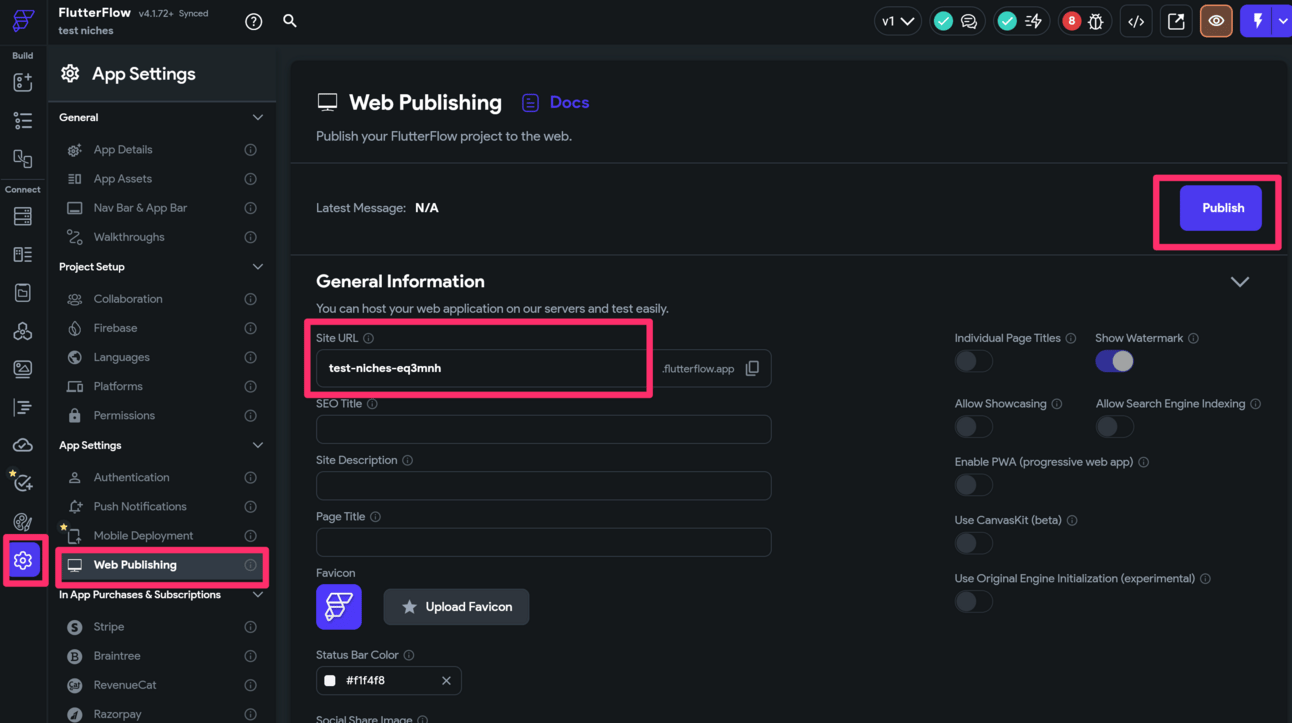Click the Site Description input field
1292x723 pixels.
click(543, 486)
